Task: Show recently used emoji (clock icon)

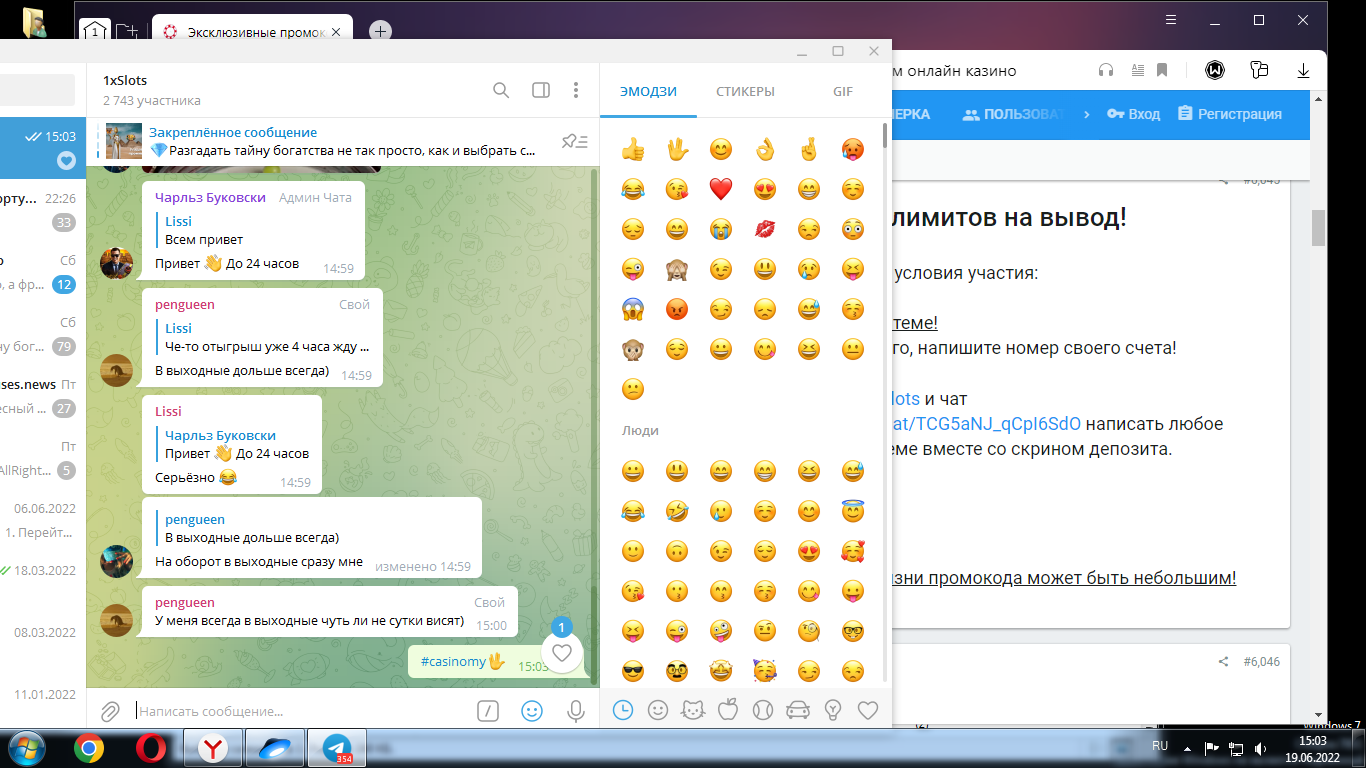Action: point(622,710)
